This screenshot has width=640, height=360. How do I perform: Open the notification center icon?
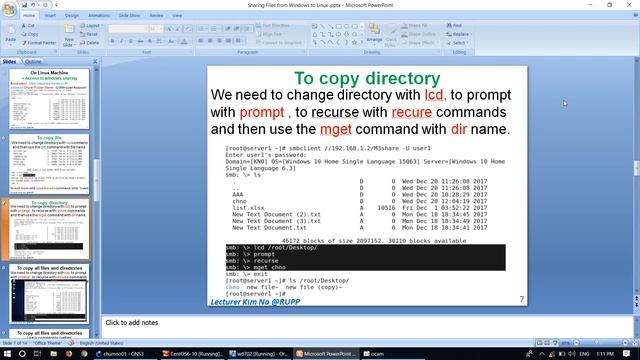626,354
